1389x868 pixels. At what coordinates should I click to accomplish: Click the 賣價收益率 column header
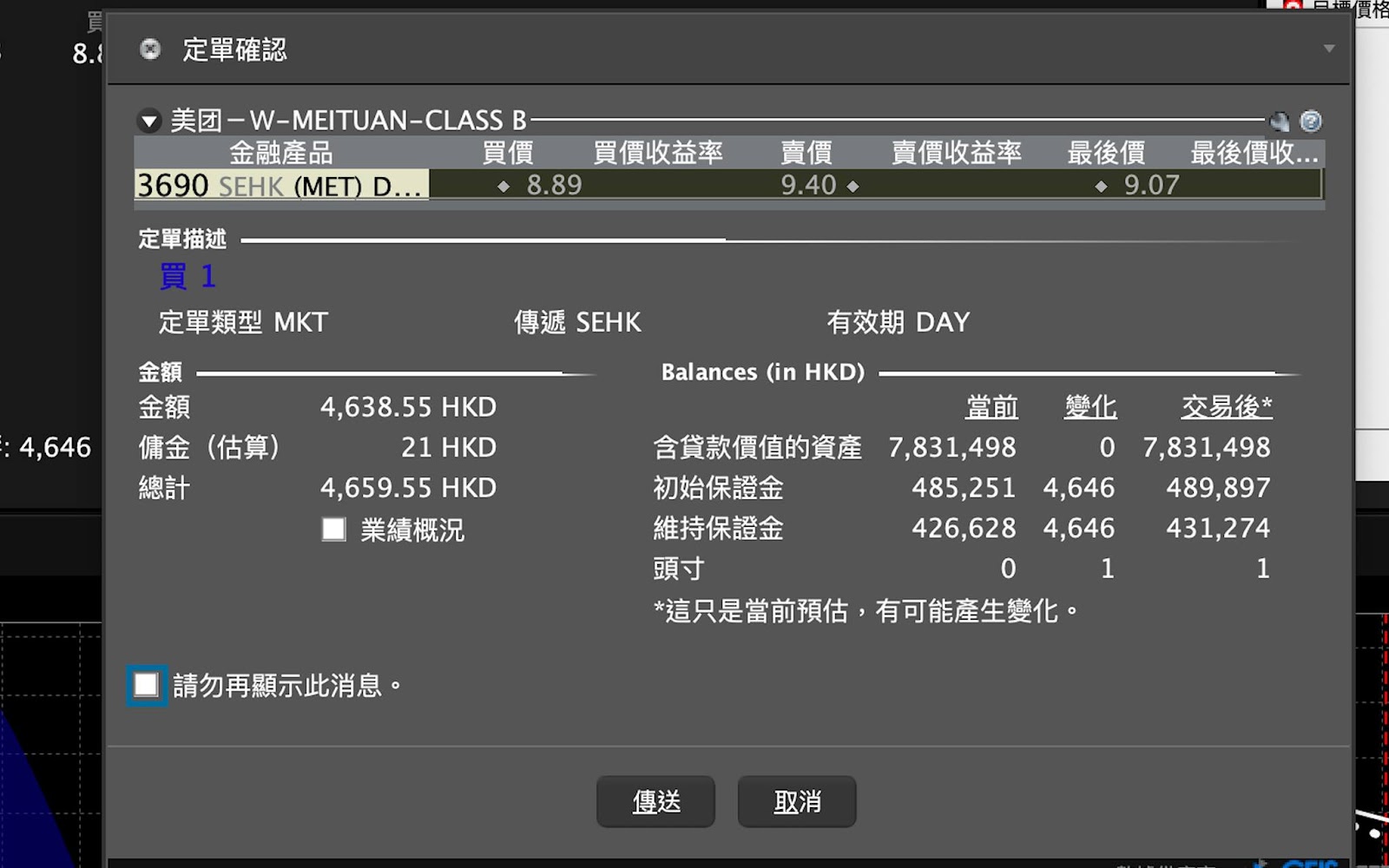pos(957,153)
